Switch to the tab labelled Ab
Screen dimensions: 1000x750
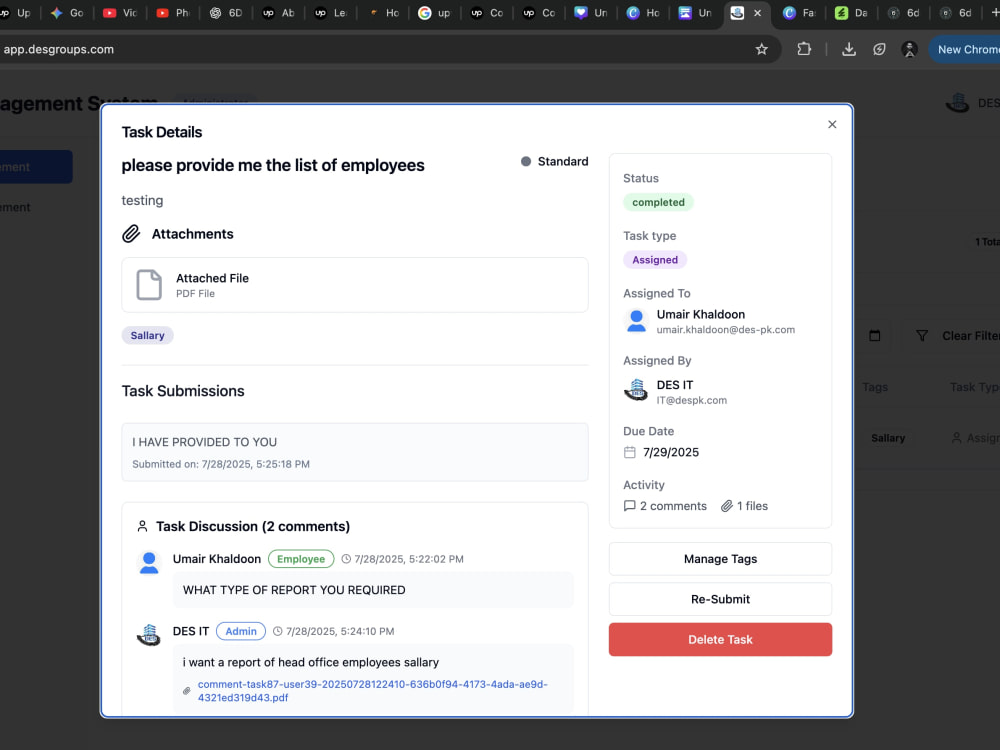click(279, 13)
